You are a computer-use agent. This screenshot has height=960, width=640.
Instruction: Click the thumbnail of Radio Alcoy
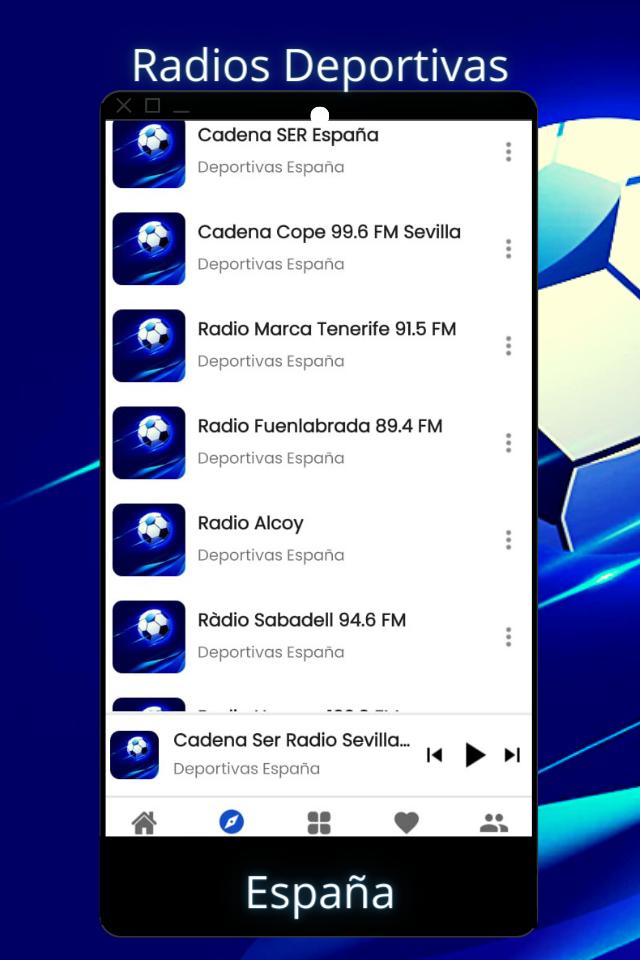(149, 540)
